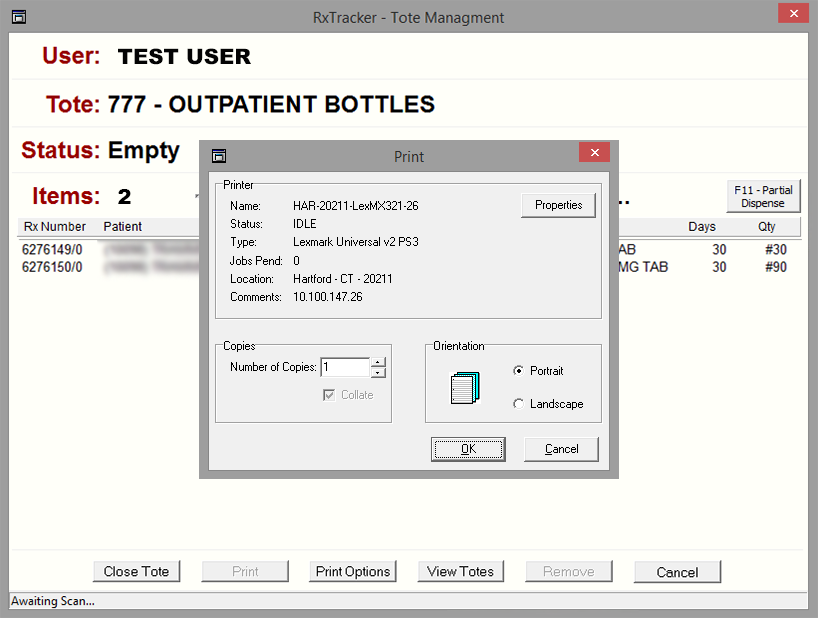The width and height of the screenshot is (818, 618).
Task: Toggle the Collate checkbox
Action: pyautogui.click(x=329, y=395)
